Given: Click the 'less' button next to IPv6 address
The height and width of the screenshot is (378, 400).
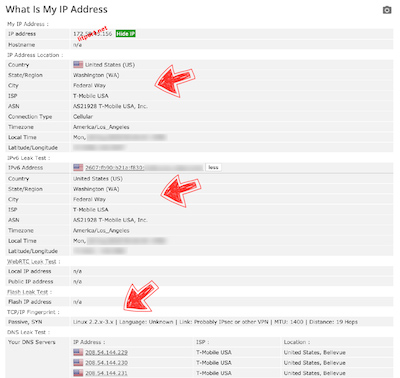Looking at the screenshot, I should 213,167.
